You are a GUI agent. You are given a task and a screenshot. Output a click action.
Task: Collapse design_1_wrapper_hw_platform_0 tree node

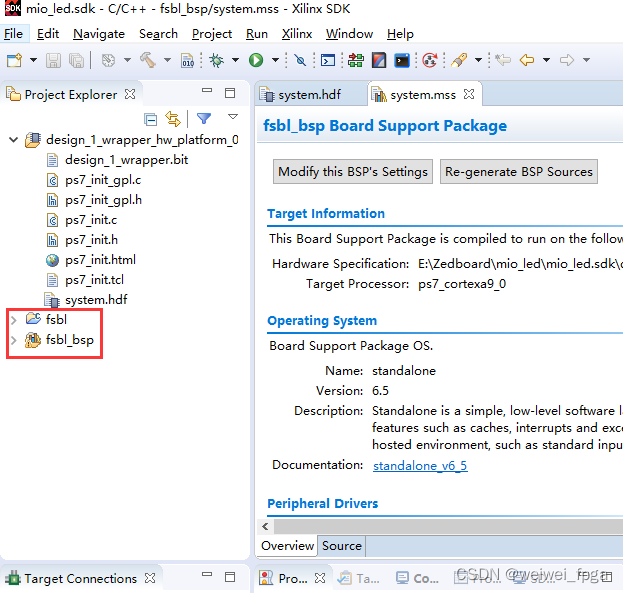point(14,140)
